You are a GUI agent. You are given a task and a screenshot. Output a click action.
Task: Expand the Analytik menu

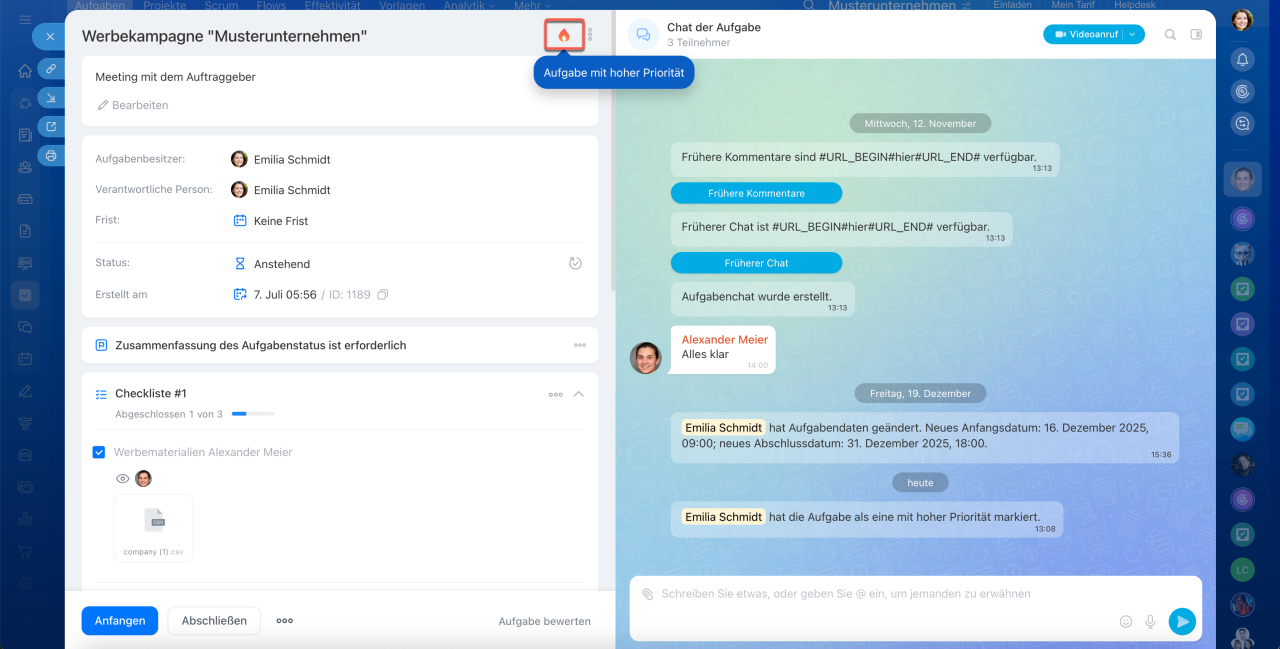point(469,6)
